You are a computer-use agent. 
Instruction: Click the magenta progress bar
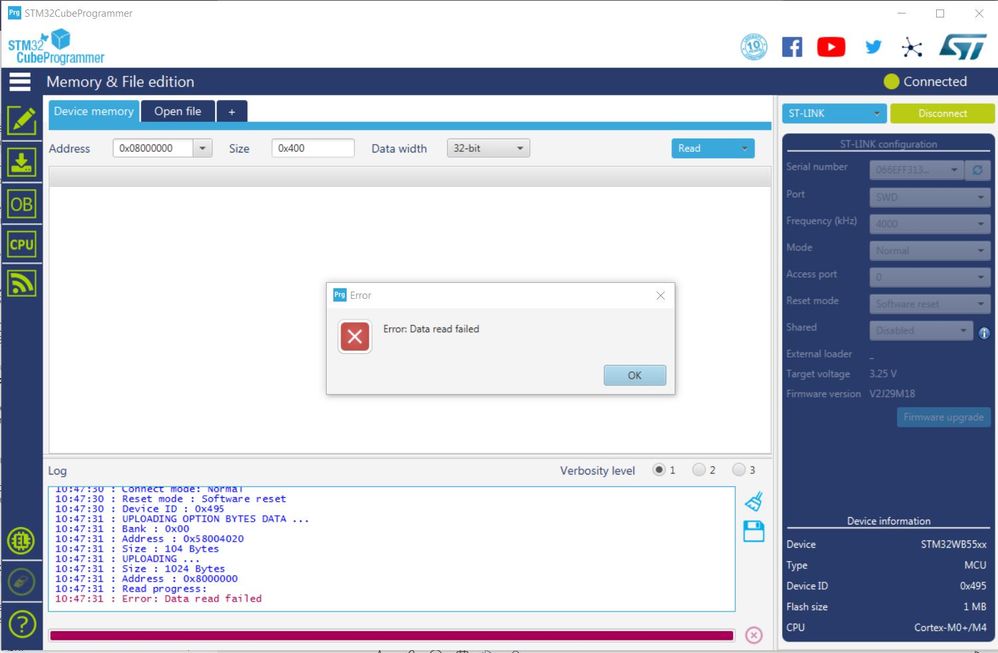(391, 635)
